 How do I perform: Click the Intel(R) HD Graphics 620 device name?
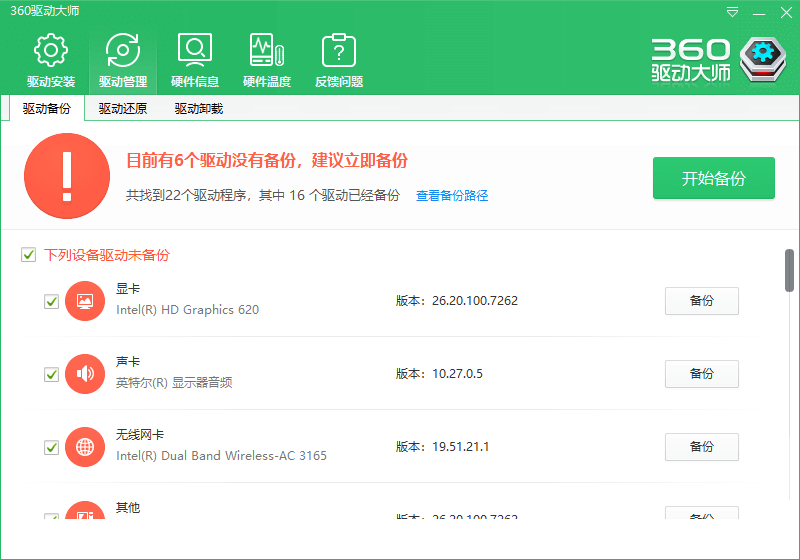tap(187, 310)
